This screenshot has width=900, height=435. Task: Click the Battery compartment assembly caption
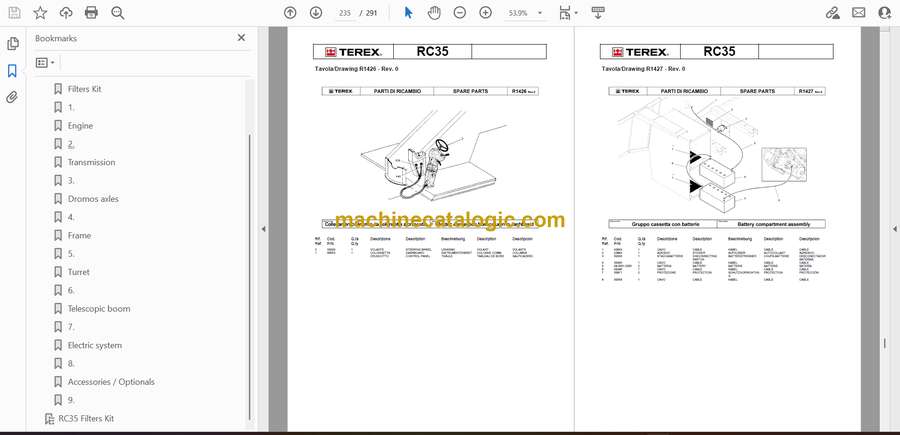[x=773, y=224]
